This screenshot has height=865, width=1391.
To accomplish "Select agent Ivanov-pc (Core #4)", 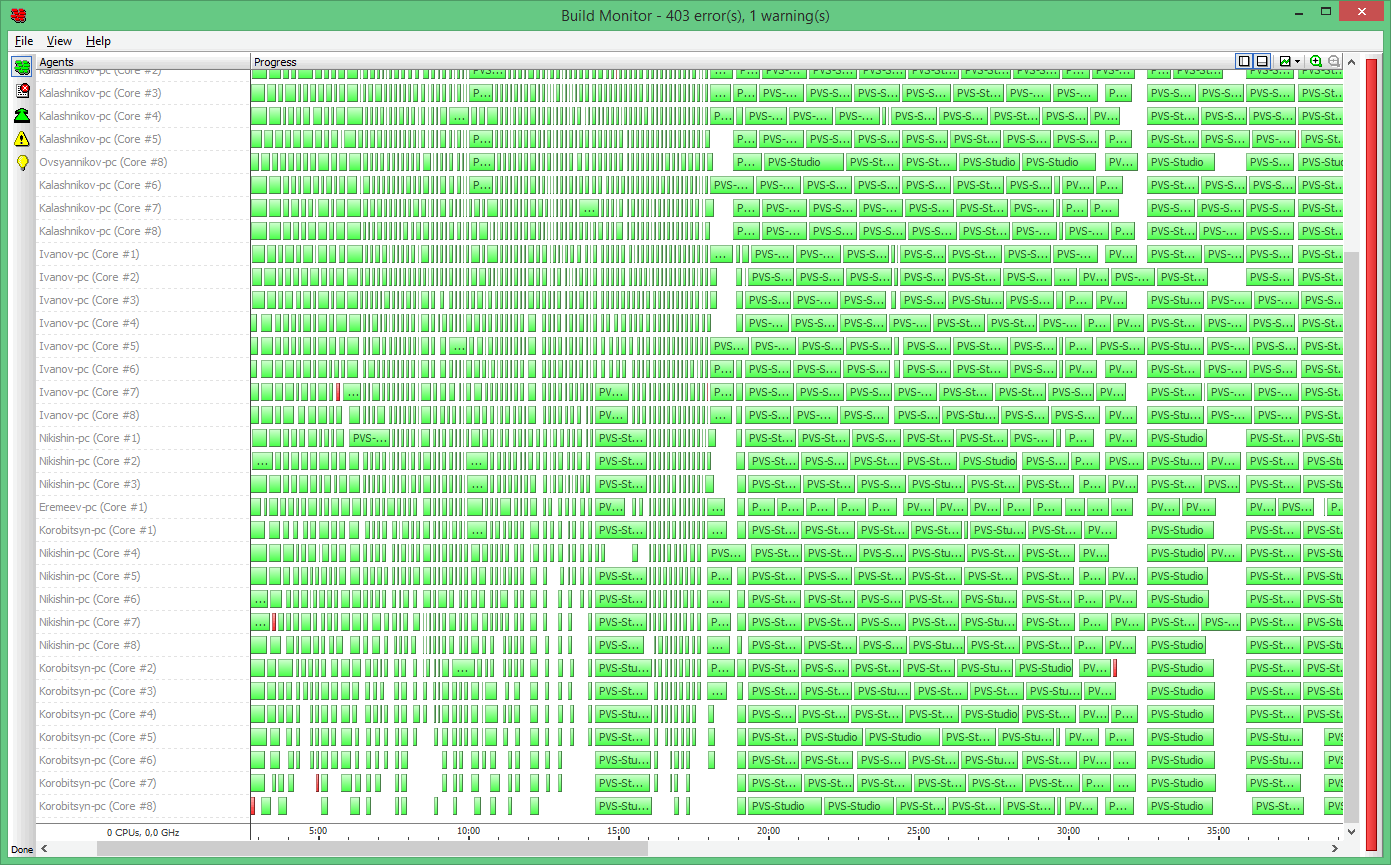I will click(89, 323).
